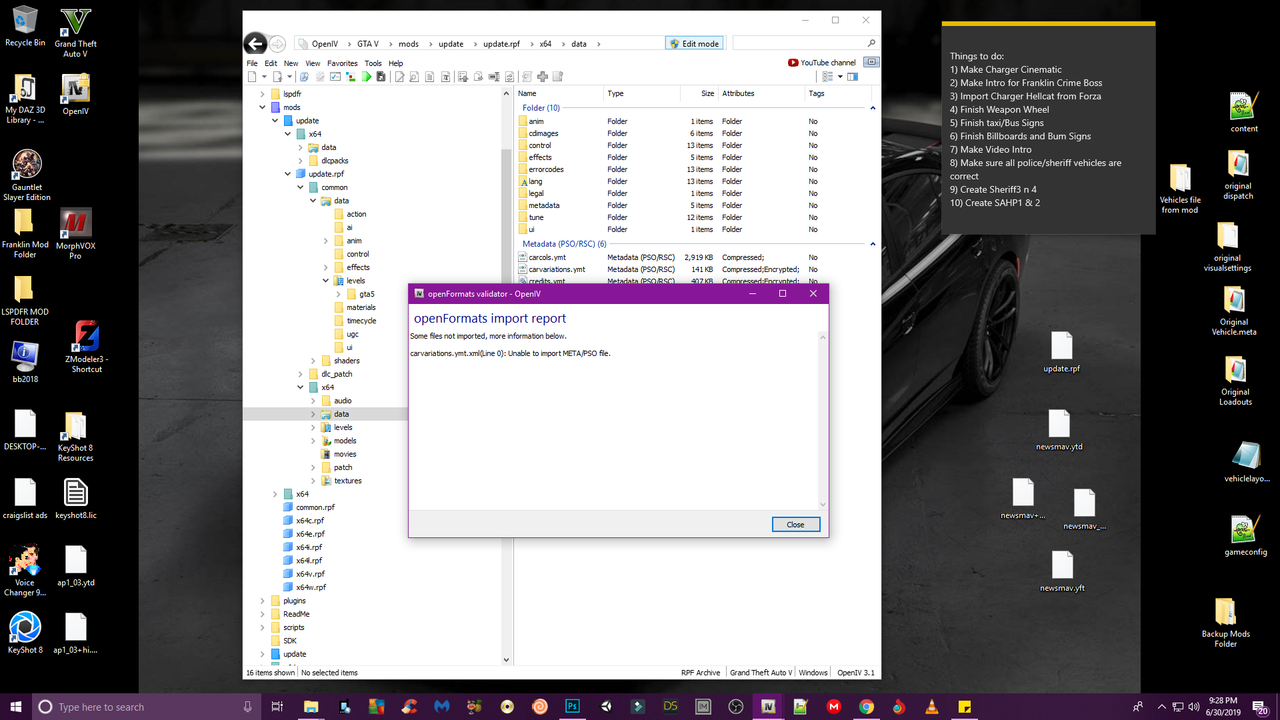Image resolution: width=1280 pixels, height=720 pixels.
Task: Click the import report vertical scrollbar
Action: point(823,421)
